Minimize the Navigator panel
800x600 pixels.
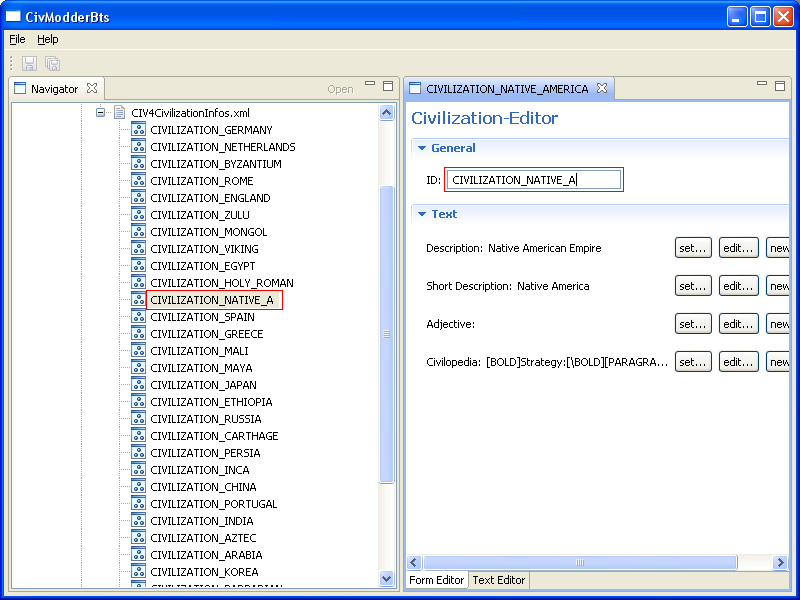coord(370,83)
